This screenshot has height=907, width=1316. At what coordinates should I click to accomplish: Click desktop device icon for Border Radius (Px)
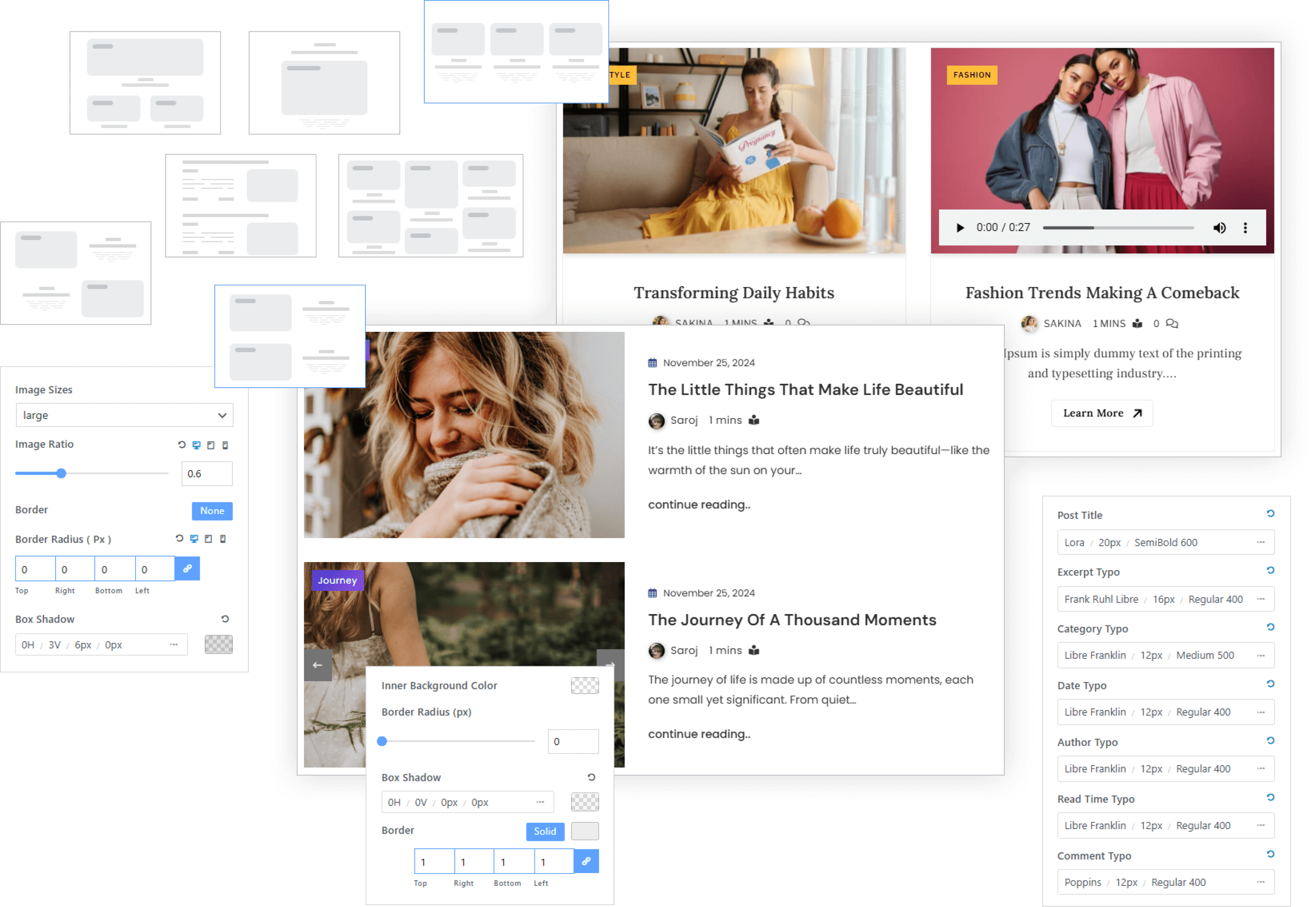coord(194,539)
